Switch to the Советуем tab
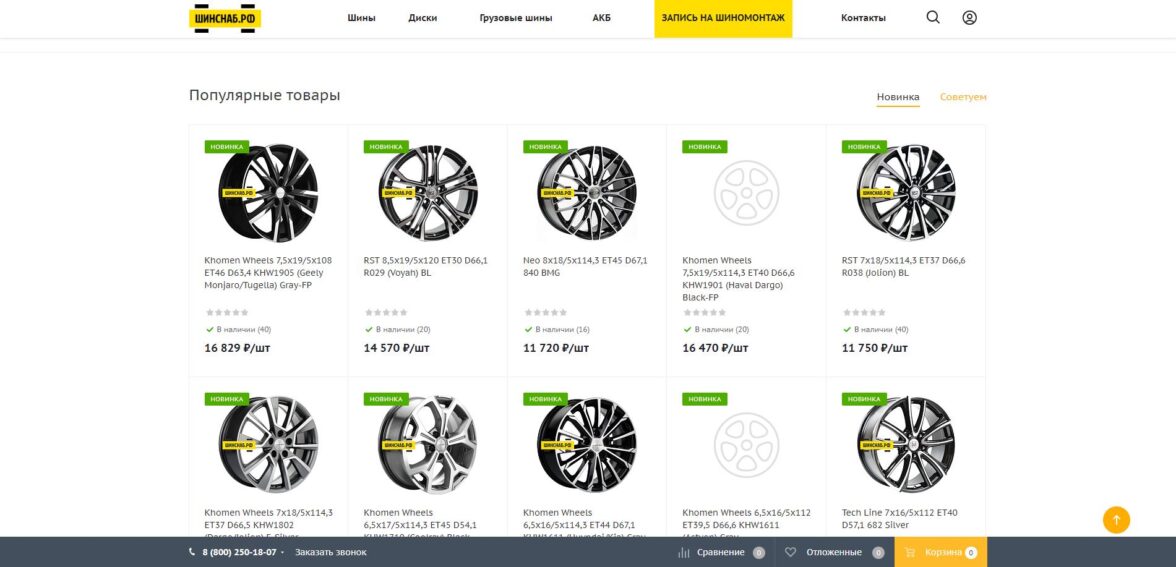The height and width of the screenshot is (567, 1176). [x=963, y=97]
